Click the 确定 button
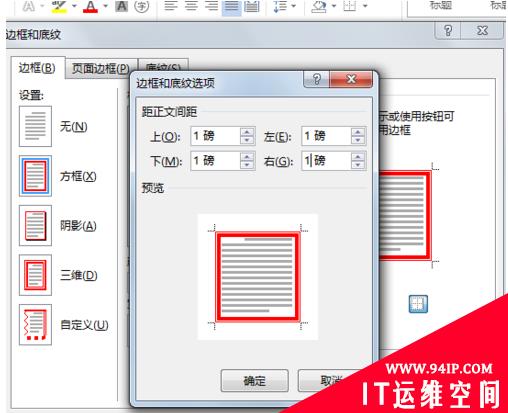The width and height of the screenshot is (508, 413). (254, 380)
